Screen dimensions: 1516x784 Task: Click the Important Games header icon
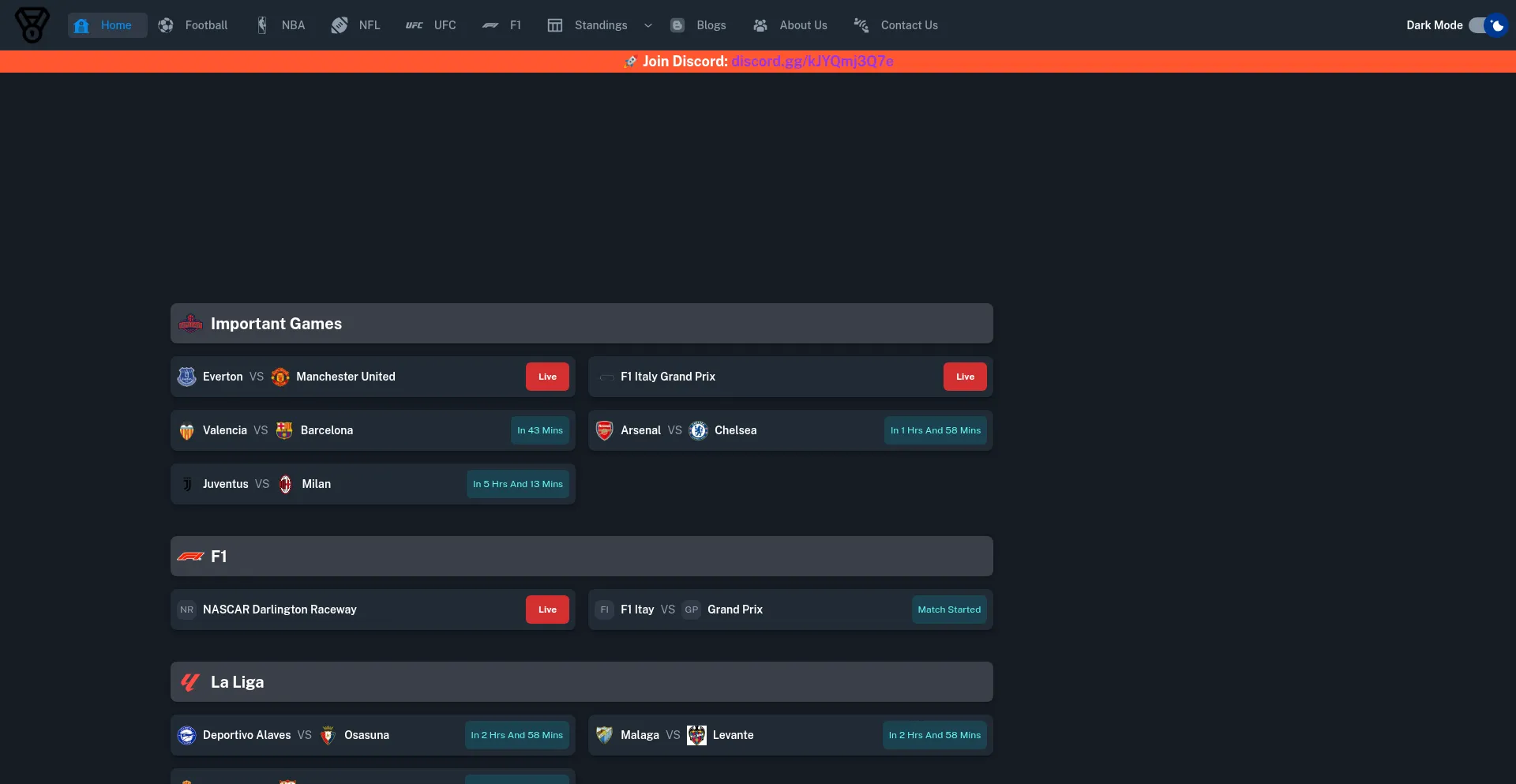(190, 324)
